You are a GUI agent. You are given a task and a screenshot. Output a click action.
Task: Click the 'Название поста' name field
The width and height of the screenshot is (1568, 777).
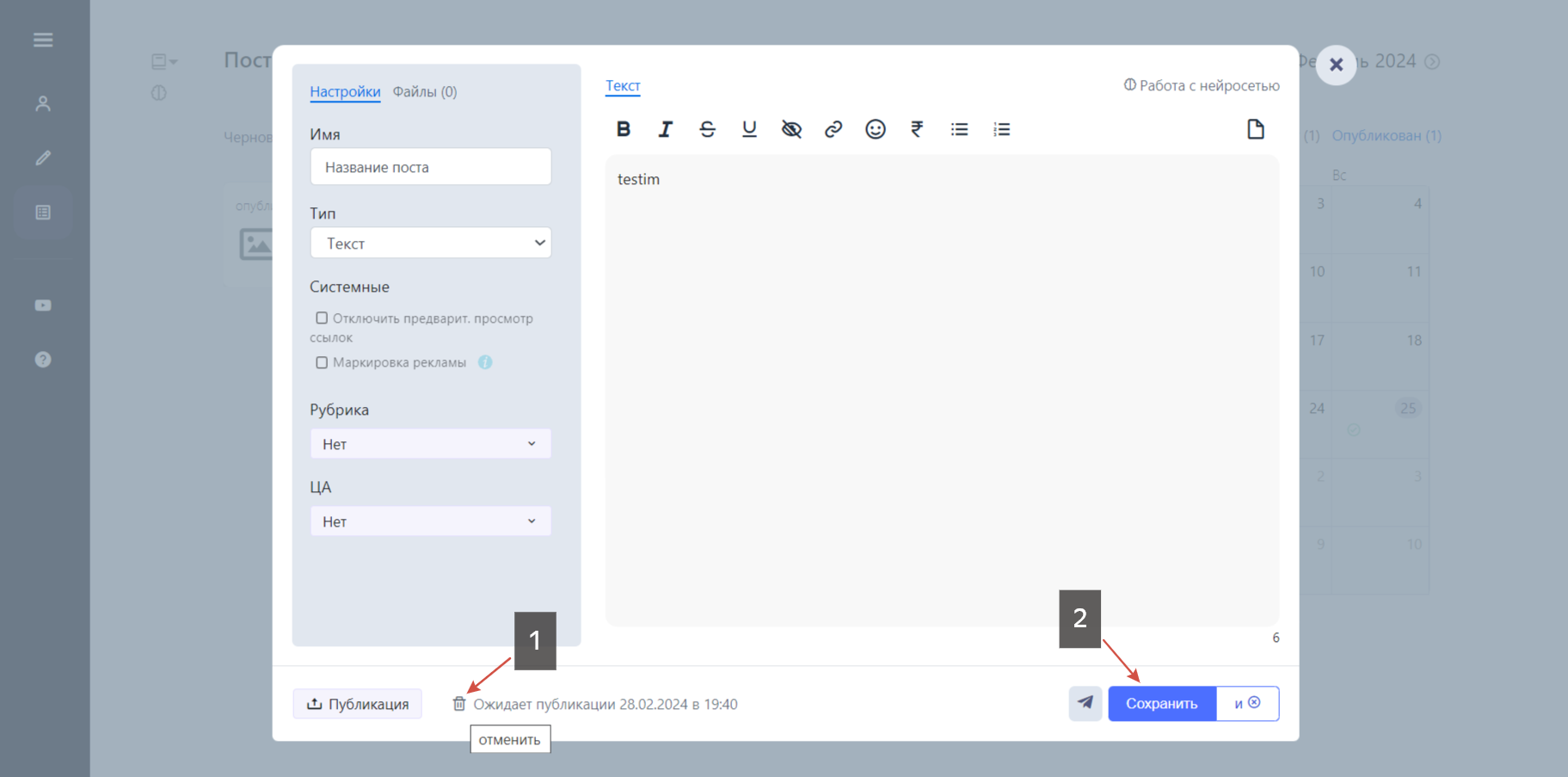[x=430, y=167]
